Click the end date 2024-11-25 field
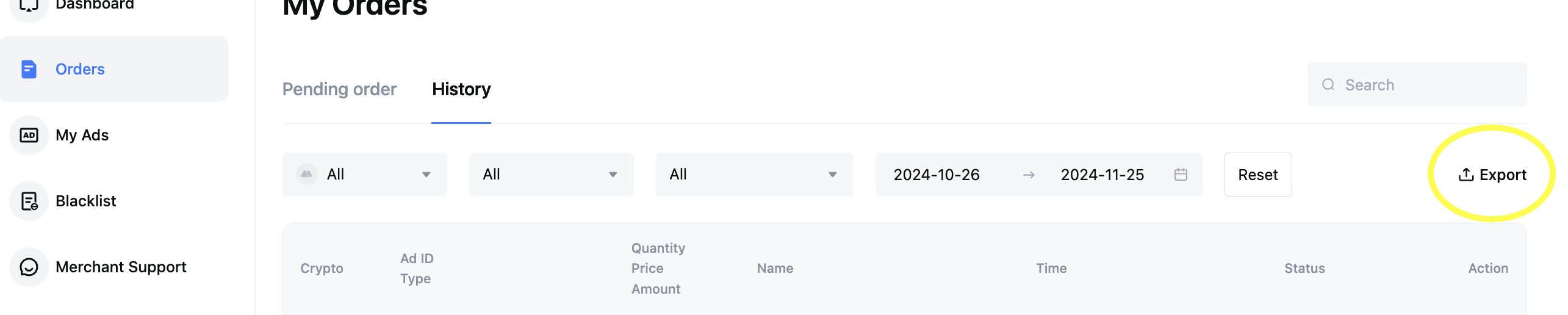The width and height of the screenshot is (1568, 315). [x=1102, y=175]
